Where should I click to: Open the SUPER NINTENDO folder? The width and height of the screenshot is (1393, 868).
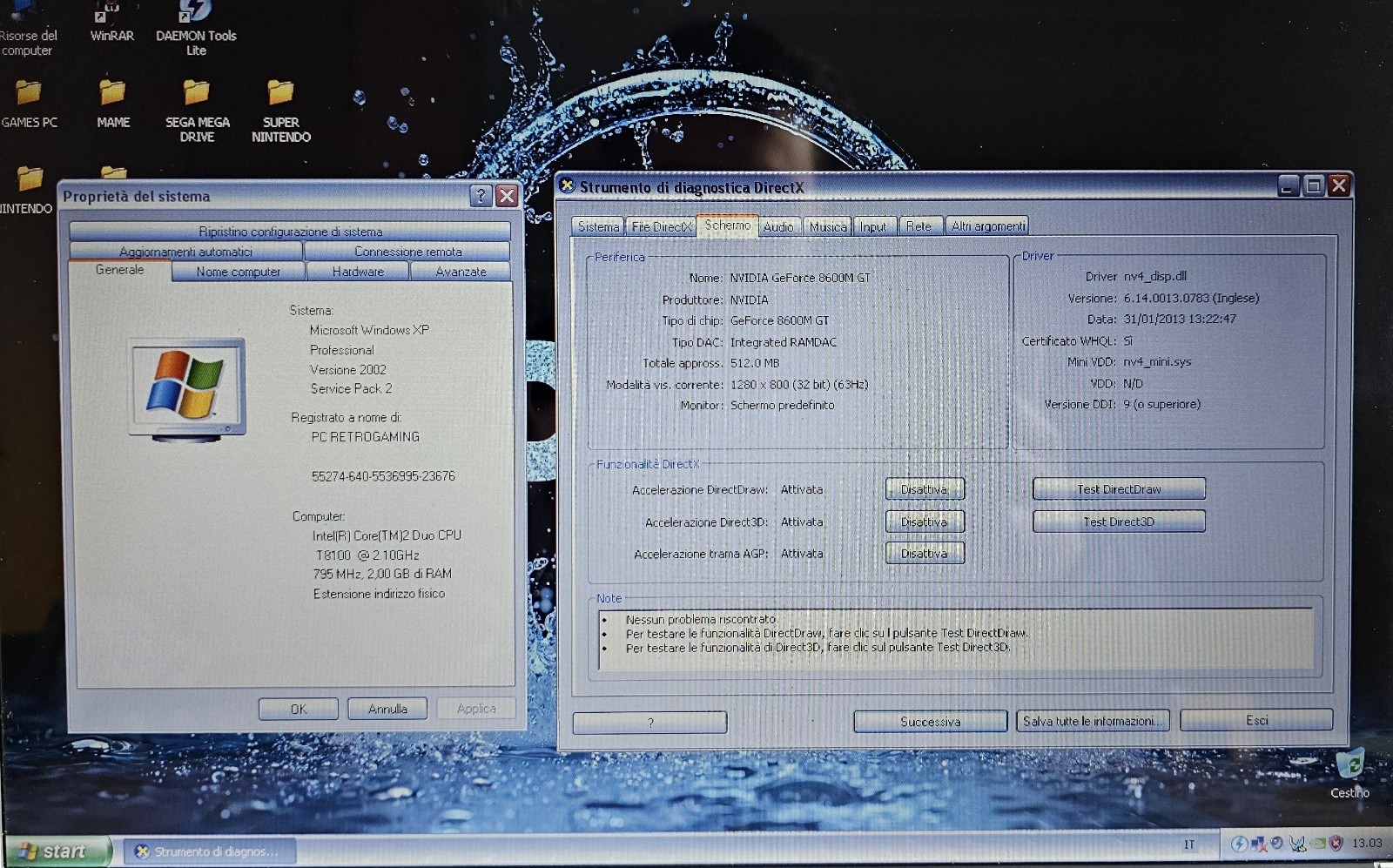280,111
